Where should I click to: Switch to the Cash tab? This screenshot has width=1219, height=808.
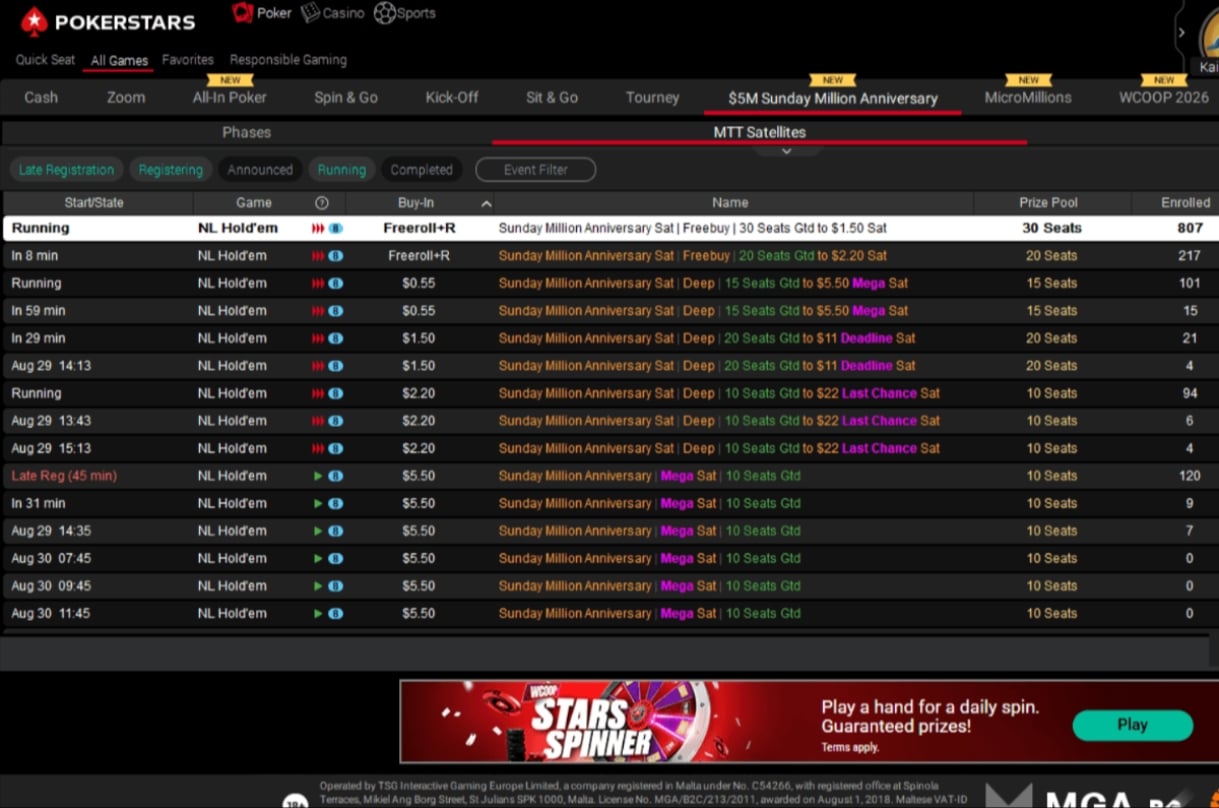(41, 97)
